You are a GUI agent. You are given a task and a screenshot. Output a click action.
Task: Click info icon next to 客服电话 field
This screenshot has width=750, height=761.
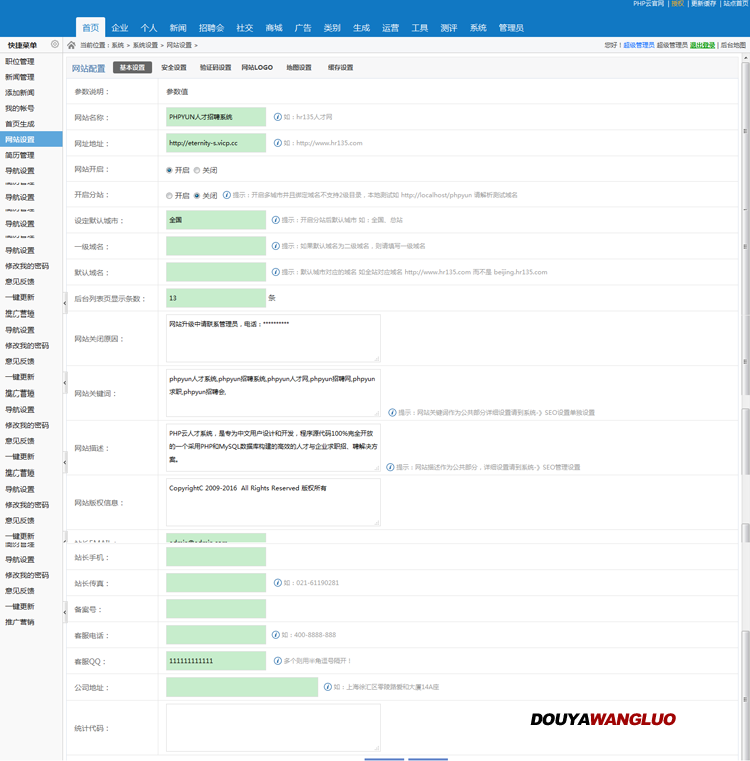pyautogui.click(x=276, y=635)
